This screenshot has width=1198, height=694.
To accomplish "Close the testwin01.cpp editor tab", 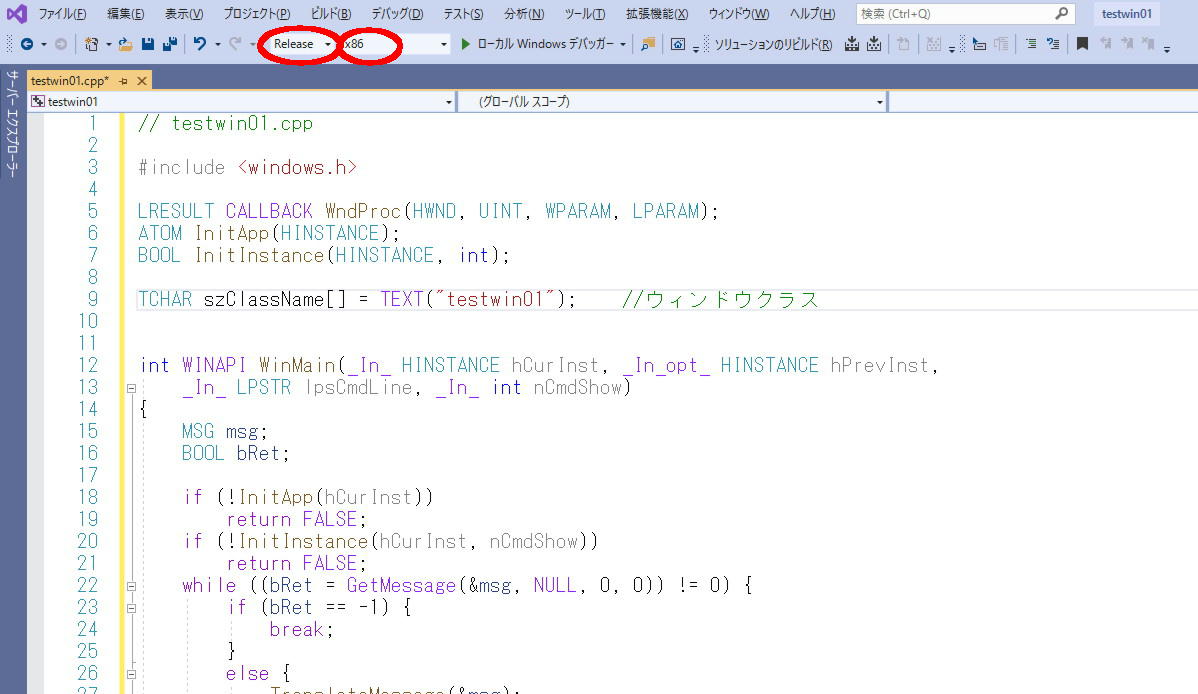I will click(x=142, y=81).
